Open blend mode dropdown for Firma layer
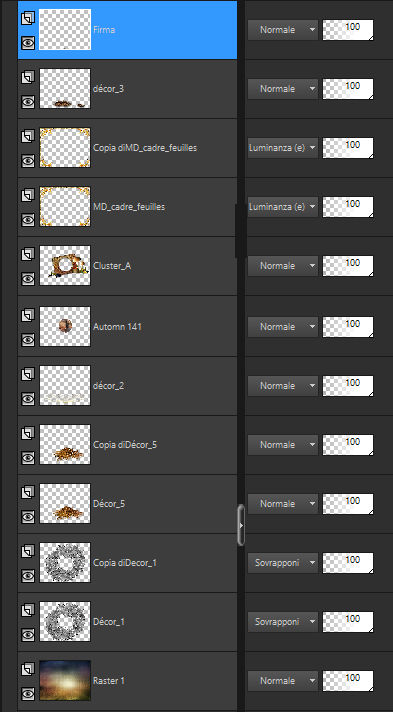This screenshot has height=712, width=393. click(x=283, y=30)
